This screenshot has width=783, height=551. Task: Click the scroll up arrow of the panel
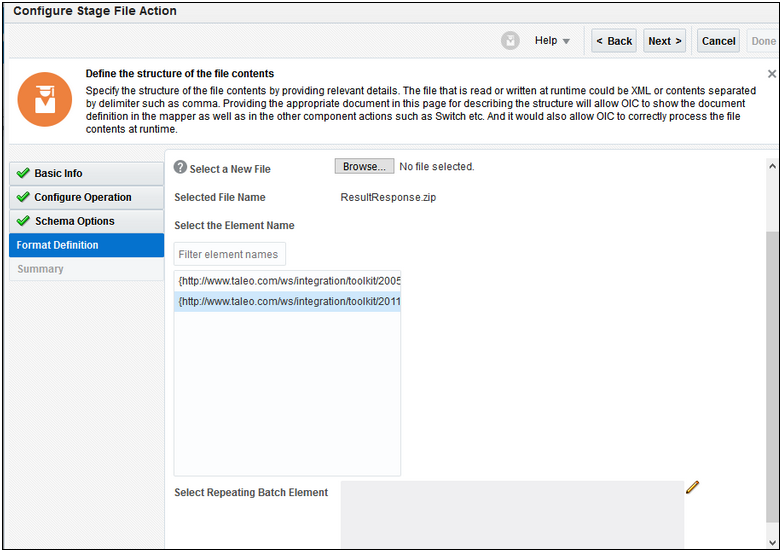(x=772, y=167)
